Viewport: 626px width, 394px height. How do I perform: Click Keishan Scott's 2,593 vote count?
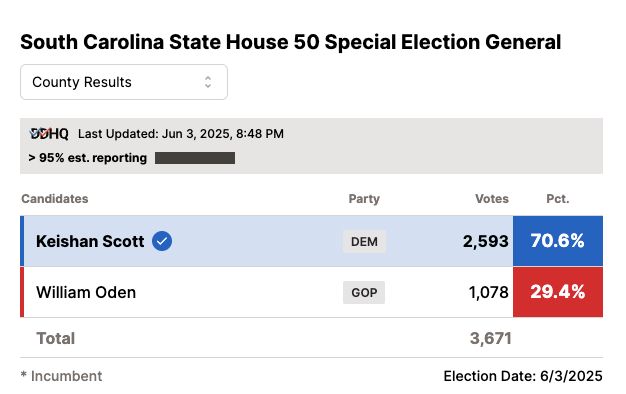pos(485,241)
